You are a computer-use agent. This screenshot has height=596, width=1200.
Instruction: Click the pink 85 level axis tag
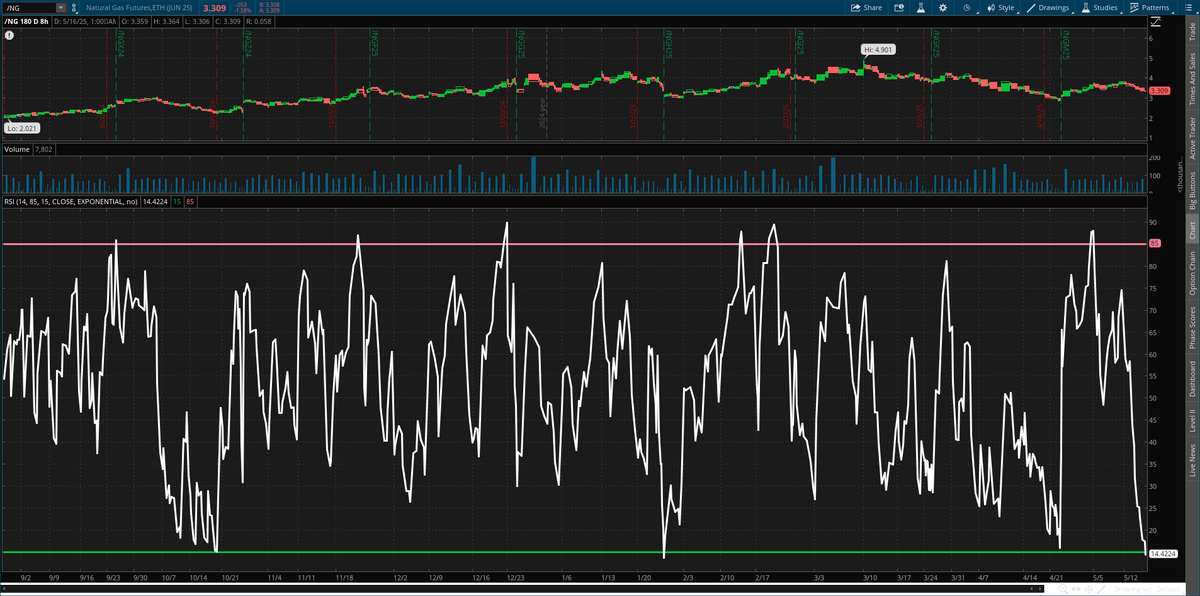coord(1155,243)
